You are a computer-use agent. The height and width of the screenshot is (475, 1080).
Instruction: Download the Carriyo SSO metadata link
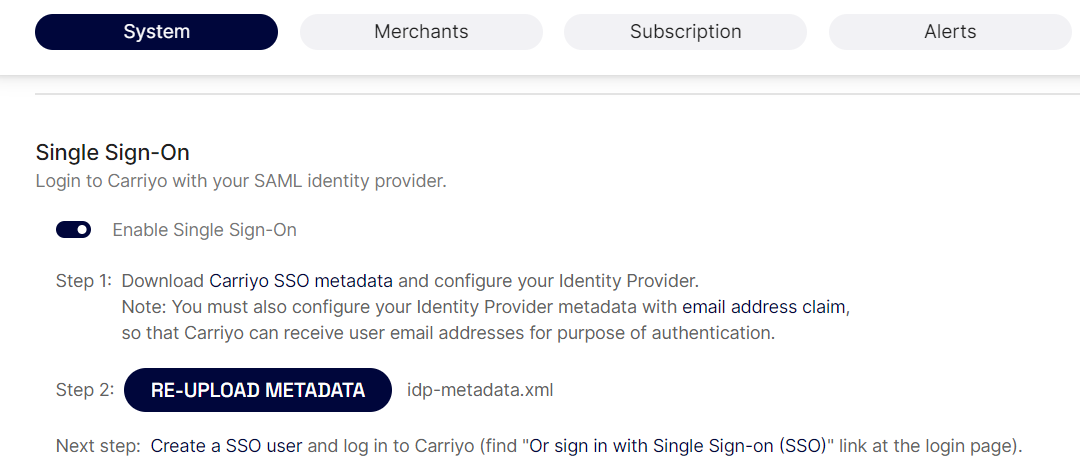pyautogui.click(x=301, y=281)
